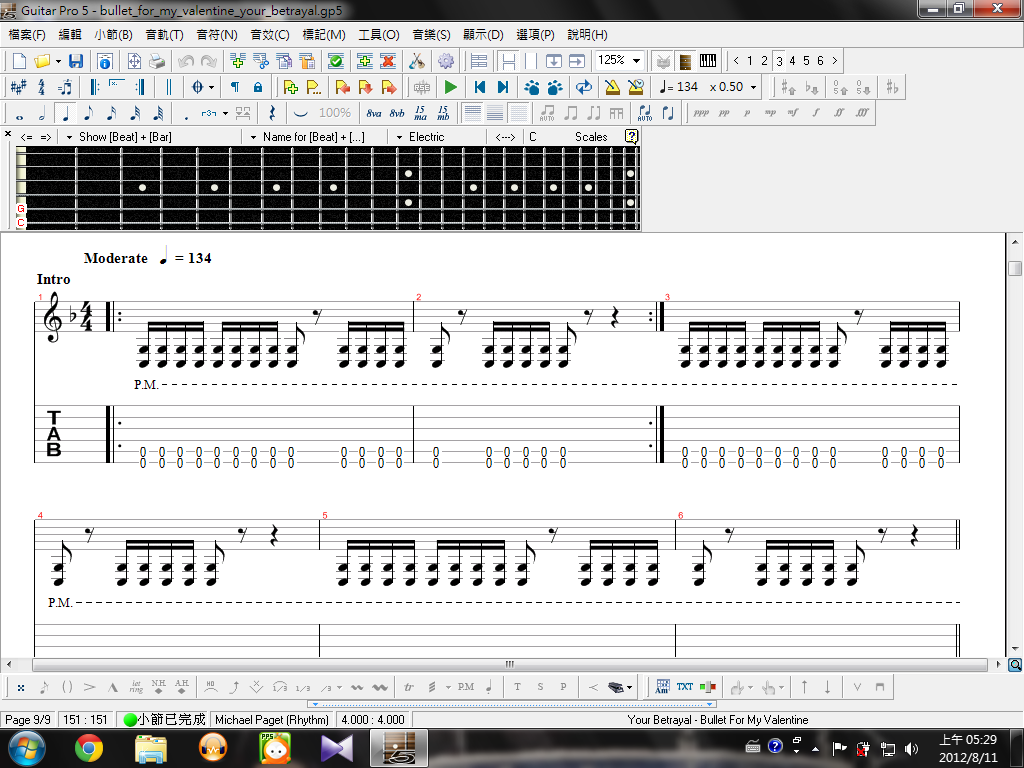Click the horizontal scrollbar under the score

(509, 664)
